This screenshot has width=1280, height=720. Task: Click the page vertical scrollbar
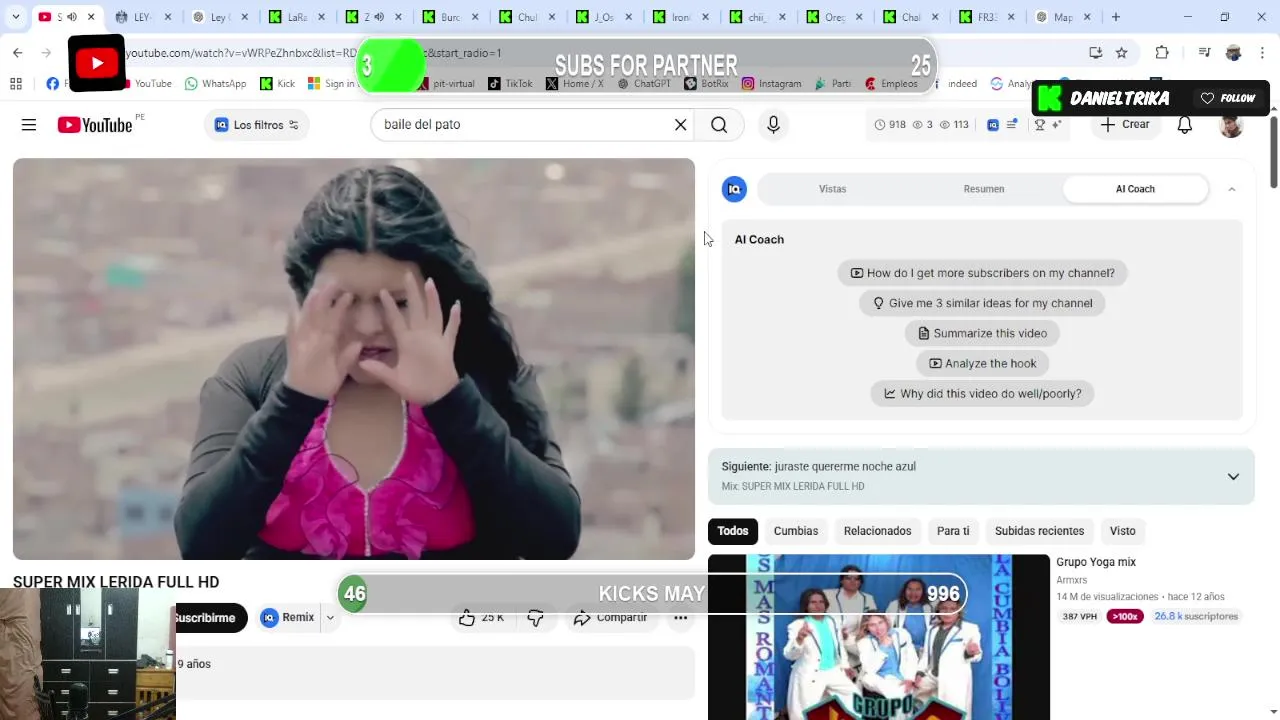coord(1273,152)
